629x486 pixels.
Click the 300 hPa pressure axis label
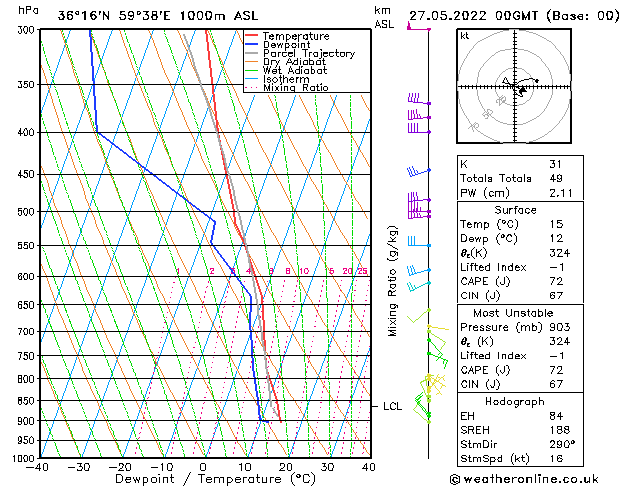(26, 30)
